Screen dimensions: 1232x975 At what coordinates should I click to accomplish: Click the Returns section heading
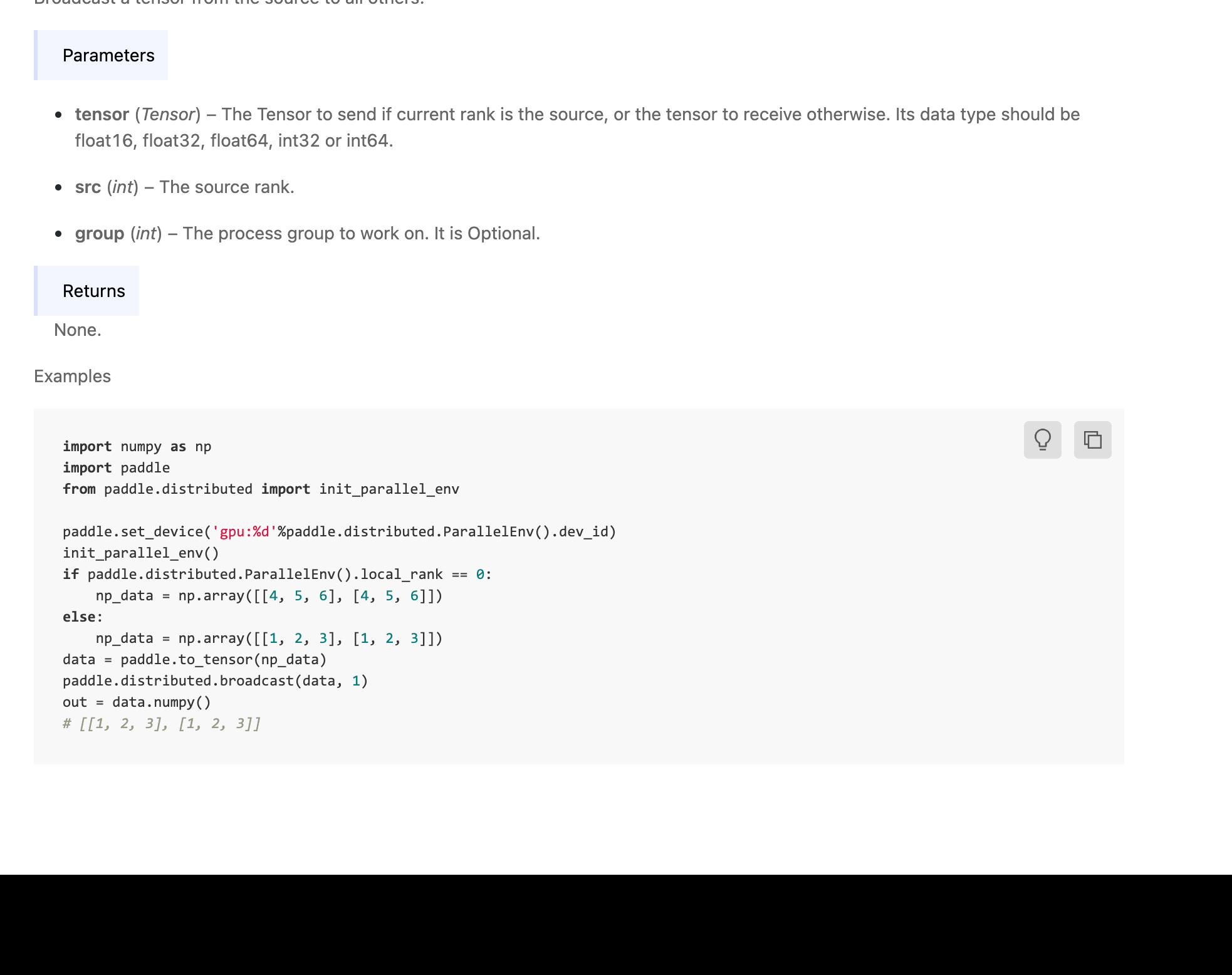click(93, 291)
